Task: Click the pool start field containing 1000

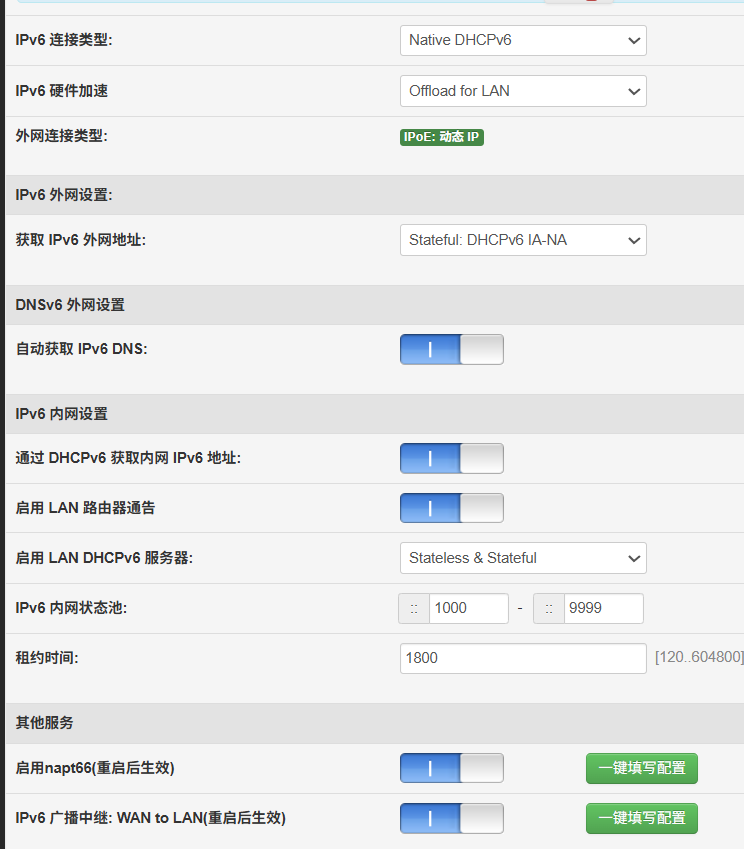Action: point(469,608)
